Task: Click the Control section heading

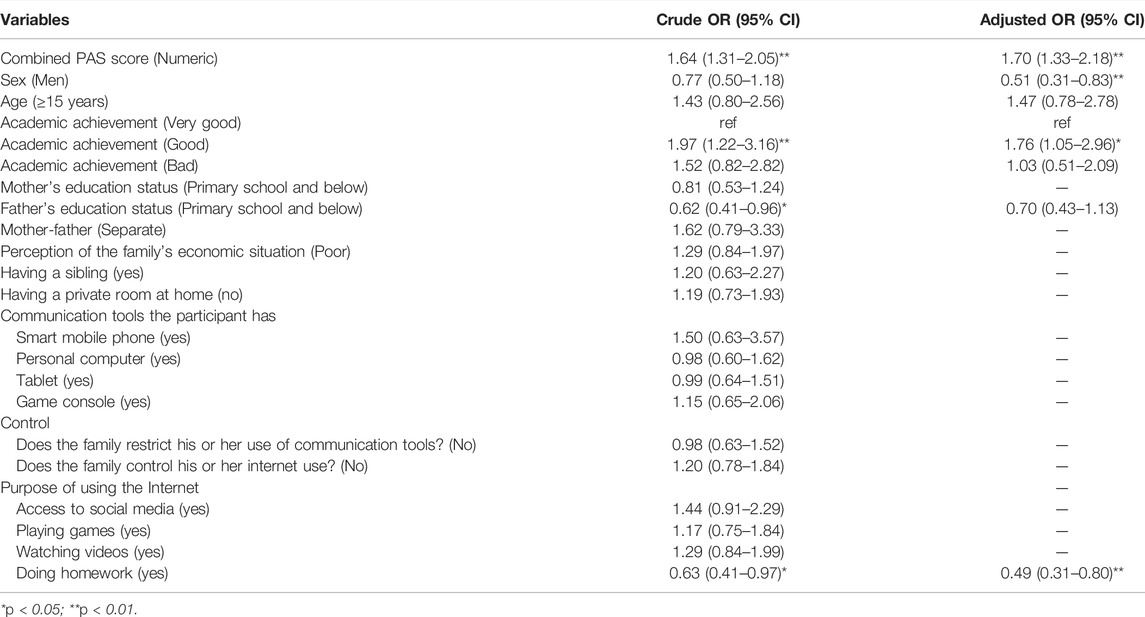Action: pyautogui.click(x=25, y=423)
